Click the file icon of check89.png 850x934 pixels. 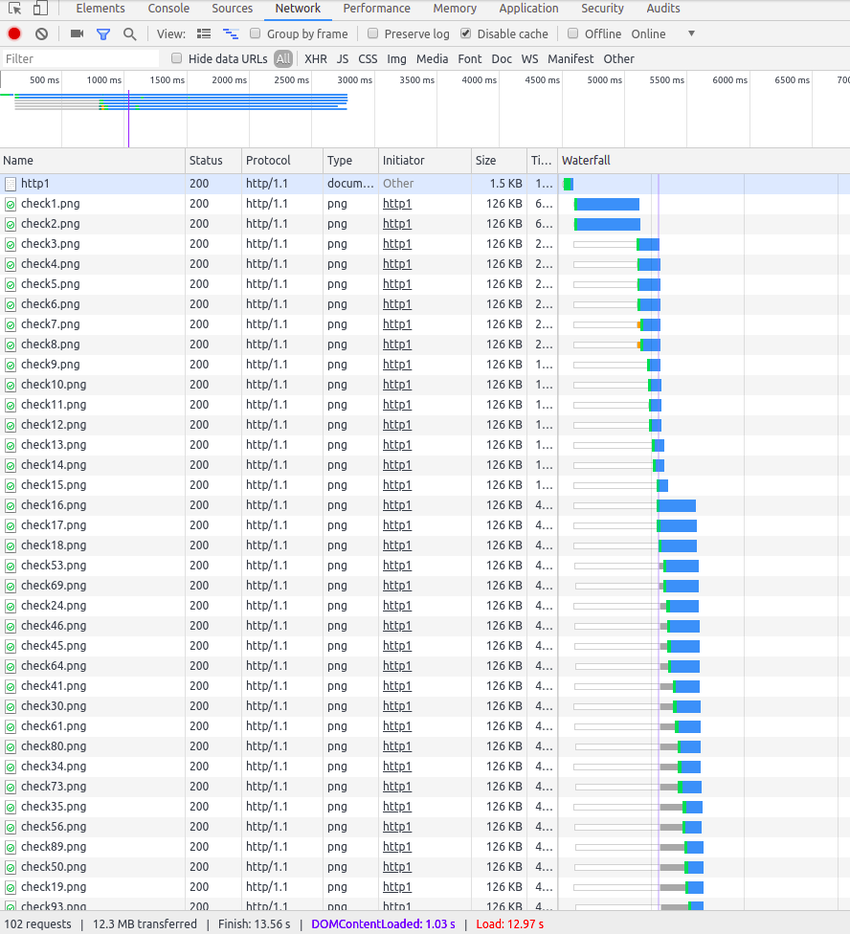tap(10, 847)
